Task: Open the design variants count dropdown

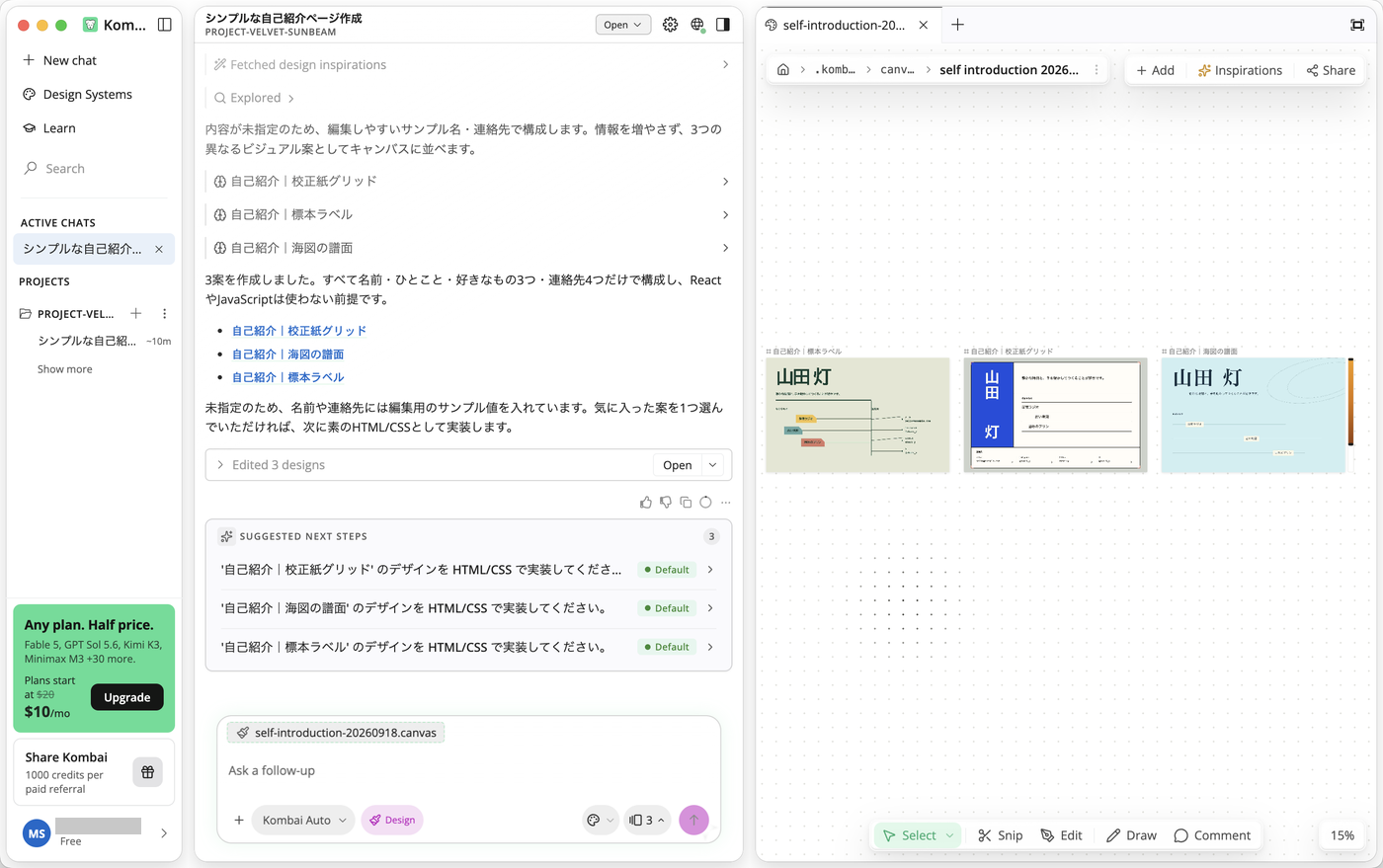Action: click(647, 820)
